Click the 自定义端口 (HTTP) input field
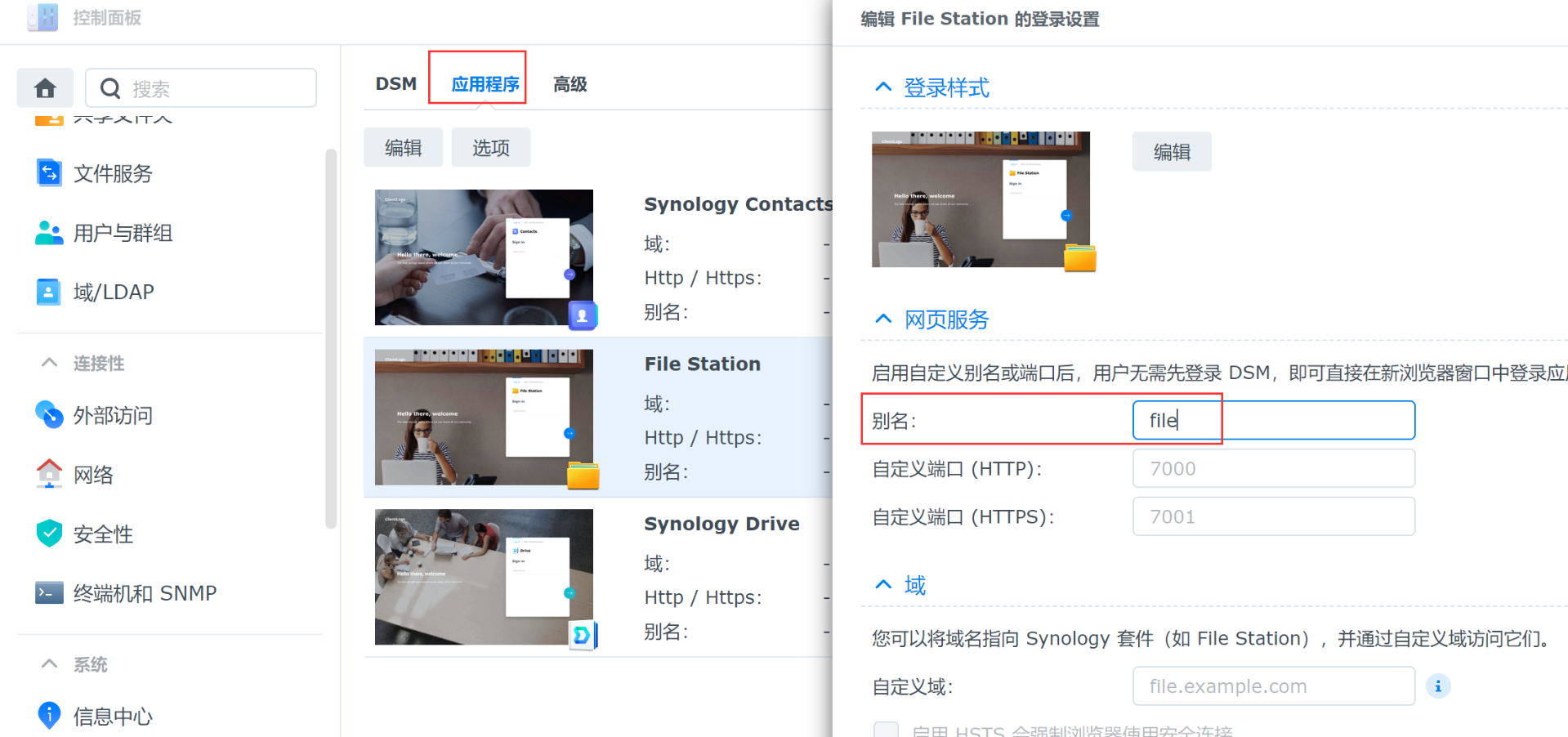 tap(1274, 468)
